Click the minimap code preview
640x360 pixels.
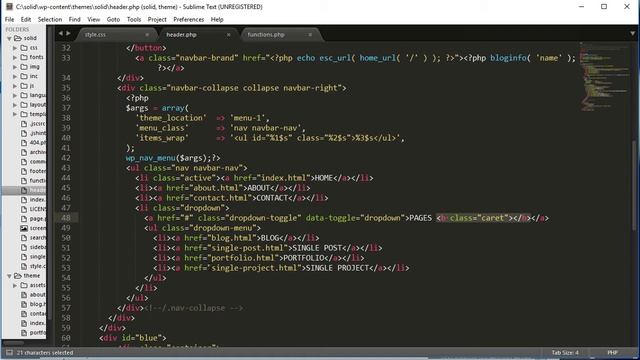[604, 76]
